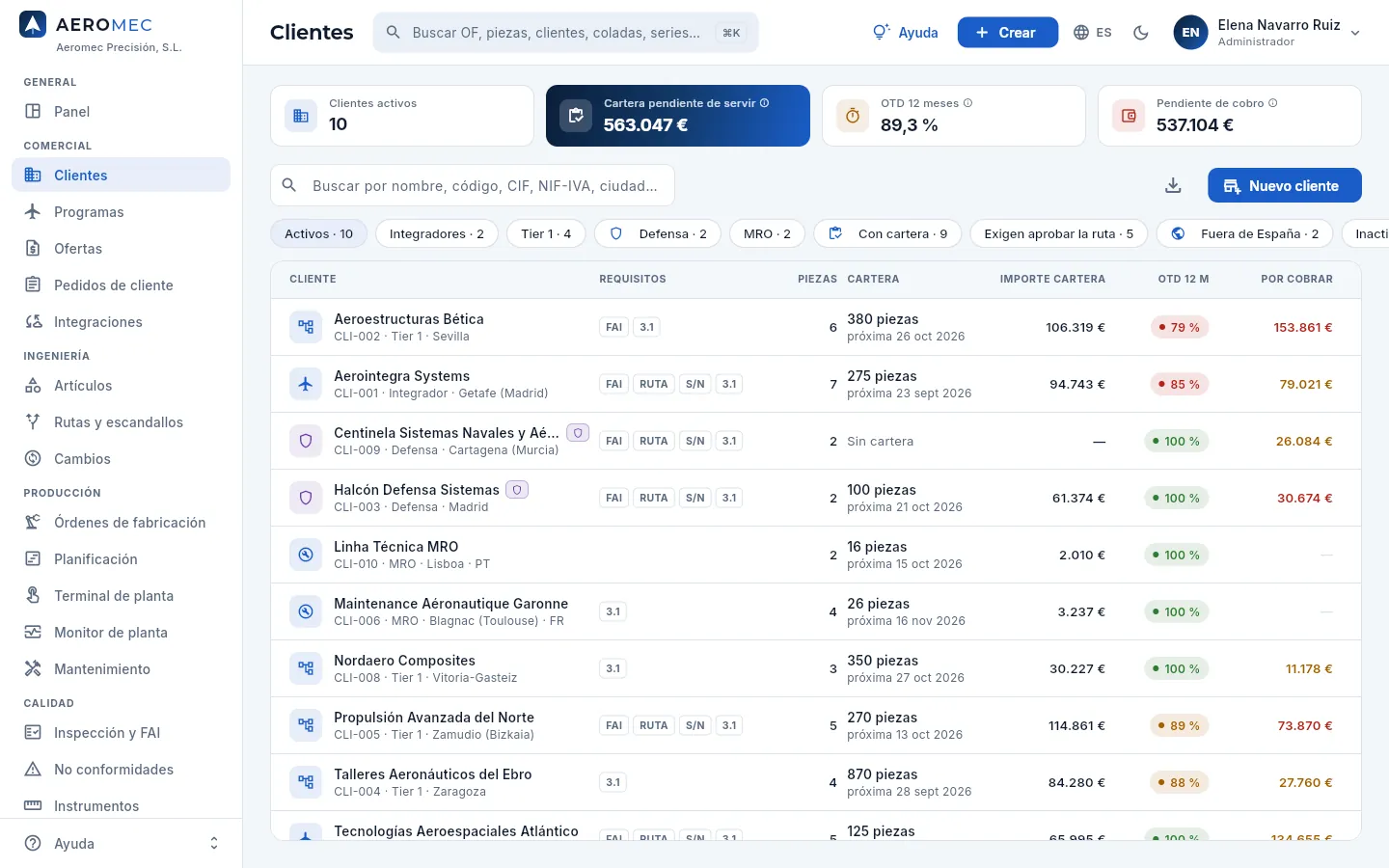Click the Órdenes de fabricación icon
The width and height of the screenshot is (1389, 868).
pyautogui.click(x=33, y=523)
